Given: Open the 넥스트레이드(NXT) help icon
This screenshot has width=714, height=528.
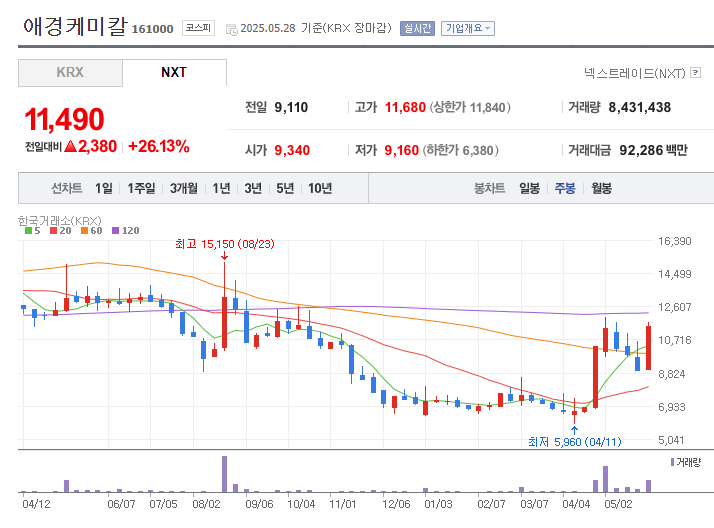Looking at the screenshot, I should pos(695,72).
